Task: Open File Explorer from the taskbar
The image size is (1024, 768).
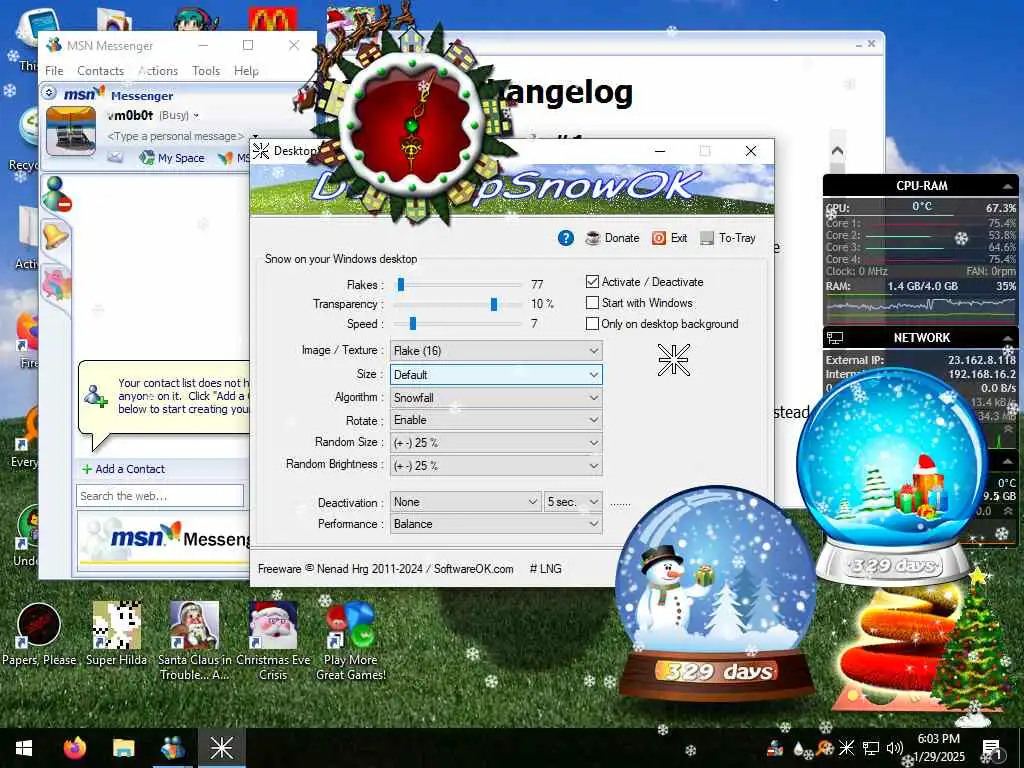Action: pyautogui.click(x=123, y=748)
